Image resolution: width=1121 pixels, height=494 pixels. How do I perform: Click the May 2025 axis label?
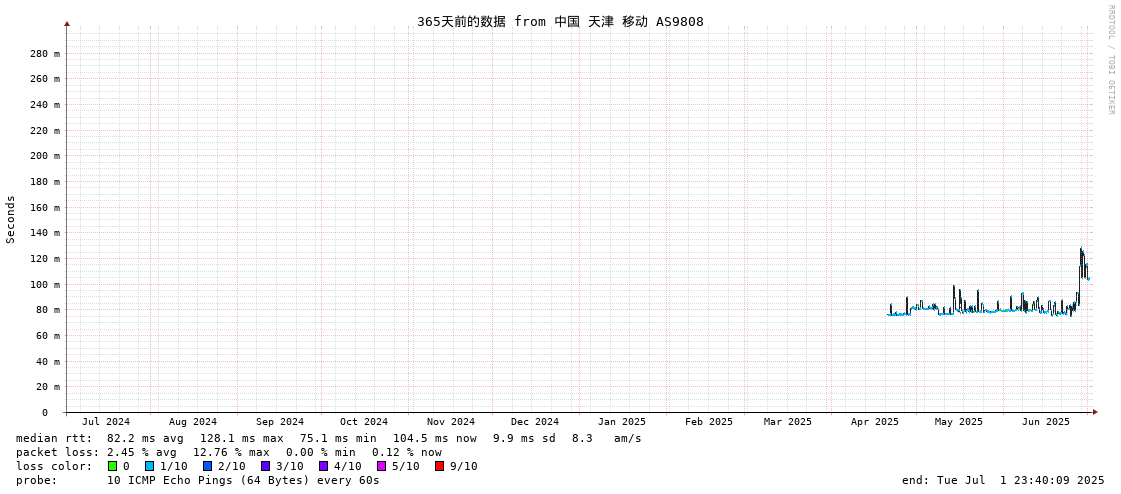click(x=959, y=422)
